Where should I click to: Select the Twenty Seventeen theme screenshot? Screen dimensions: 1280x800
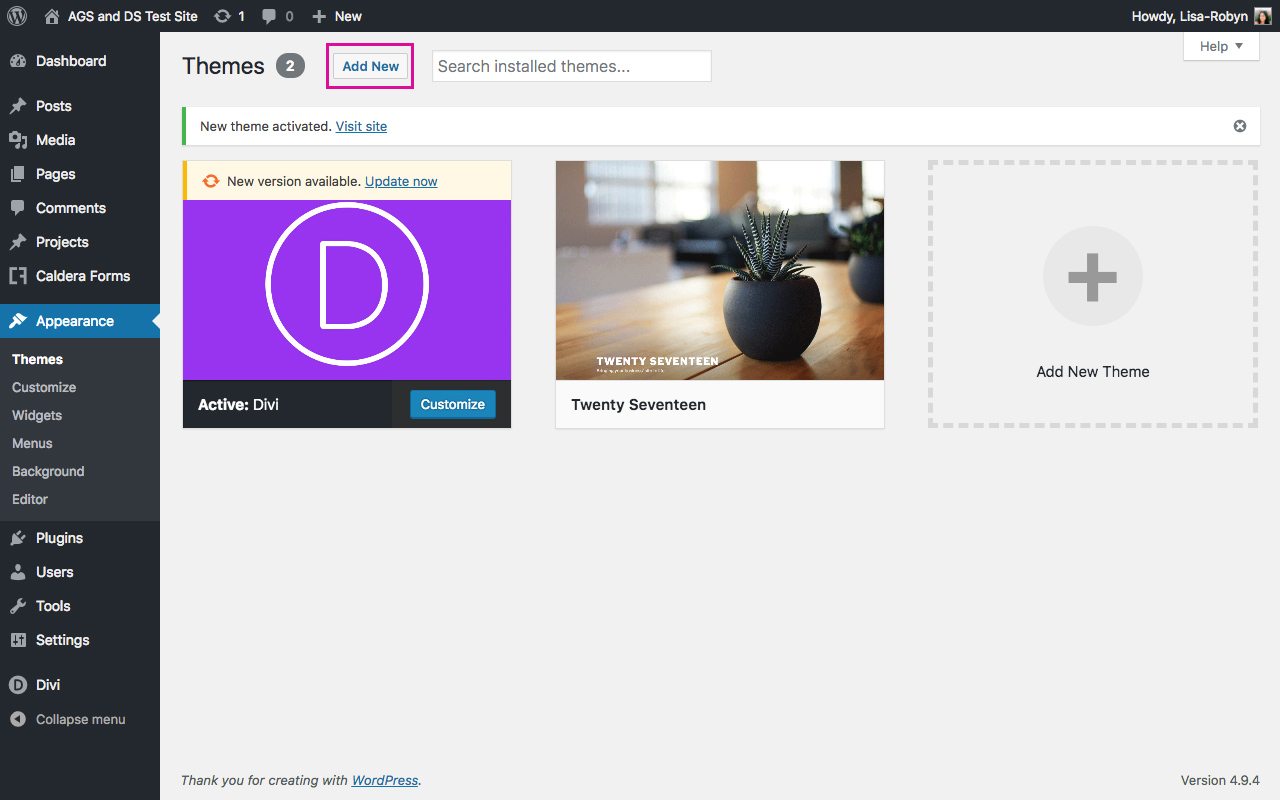[720, 270]
